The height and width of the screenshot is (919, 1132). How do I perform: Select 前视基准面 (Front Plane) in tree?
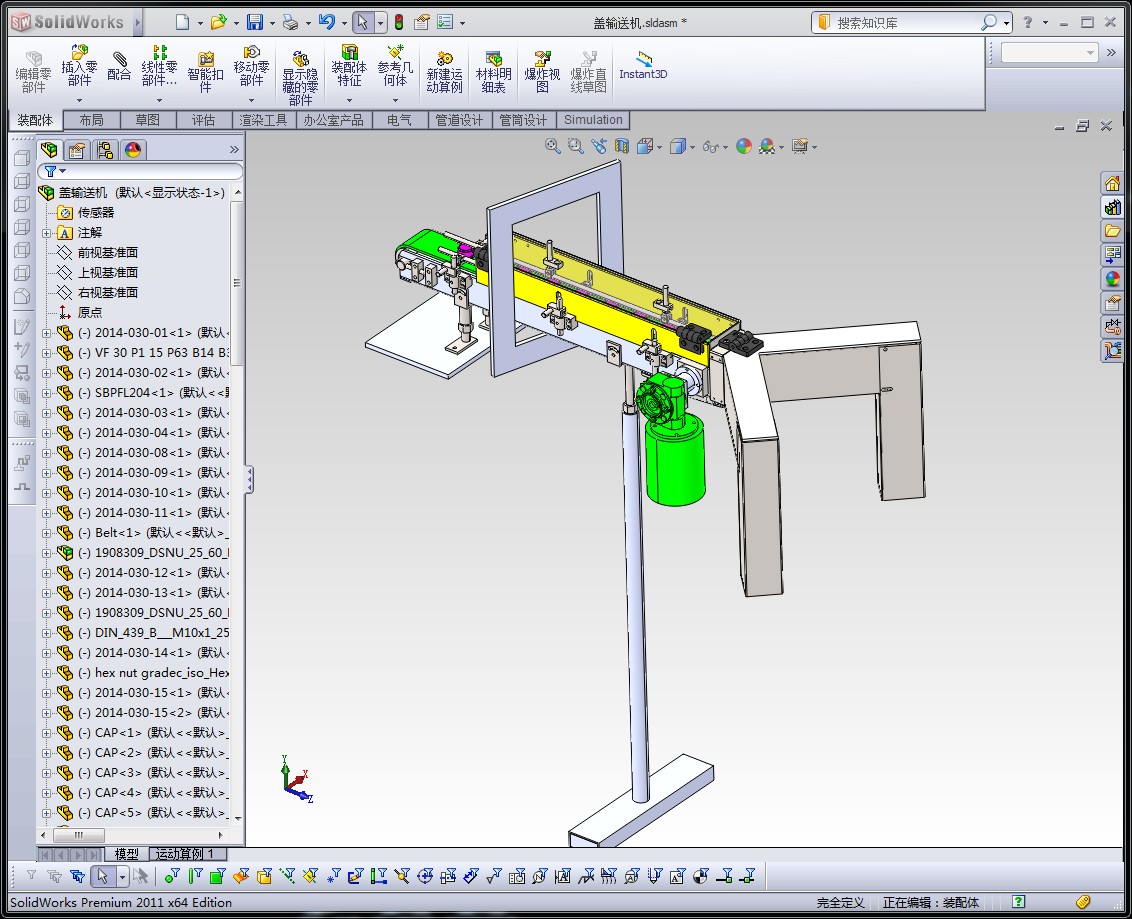[x=108, y=253]
